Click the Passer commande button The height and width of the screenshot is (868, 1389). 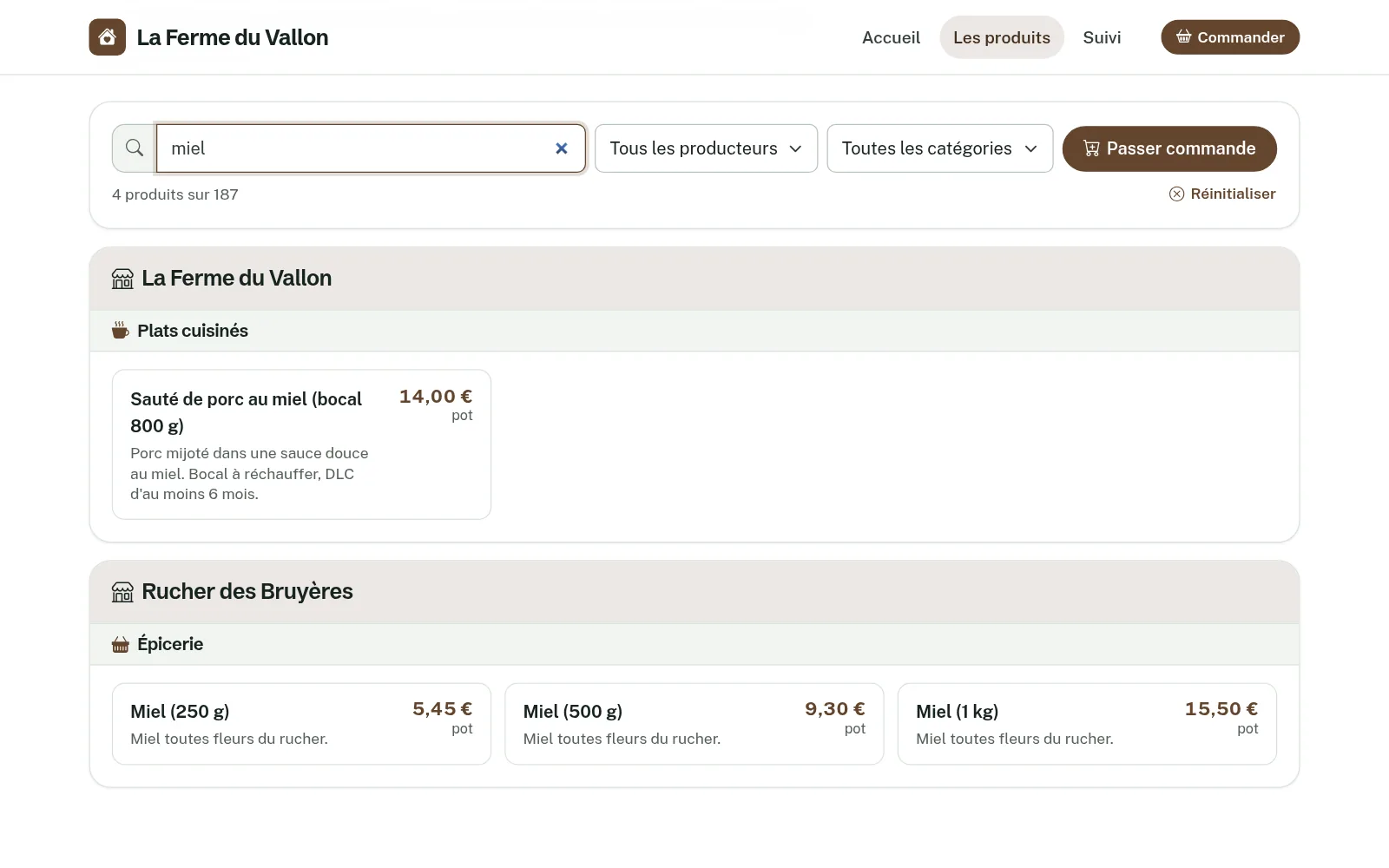1169,148
